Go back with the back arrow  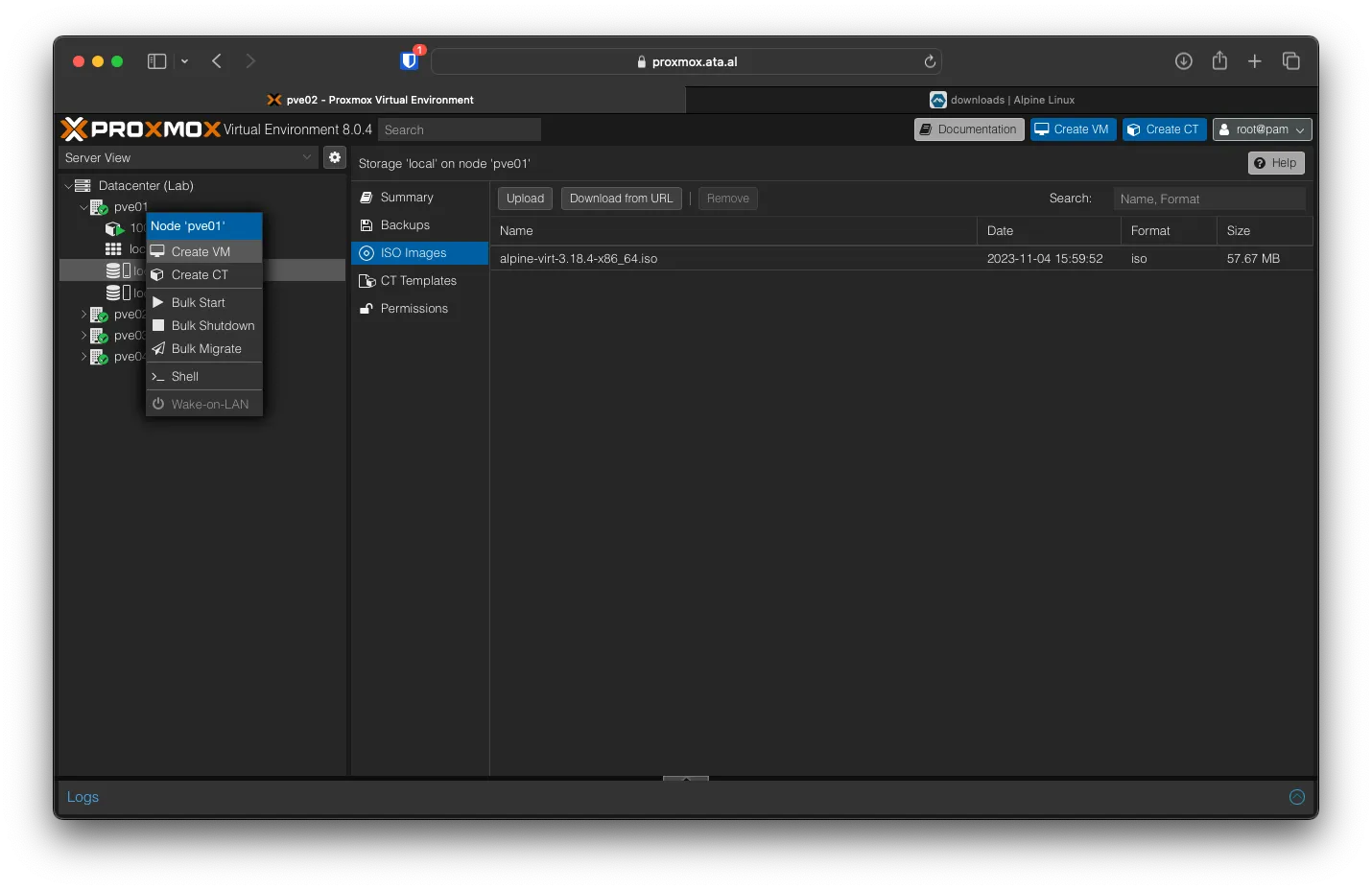point(217,61)
